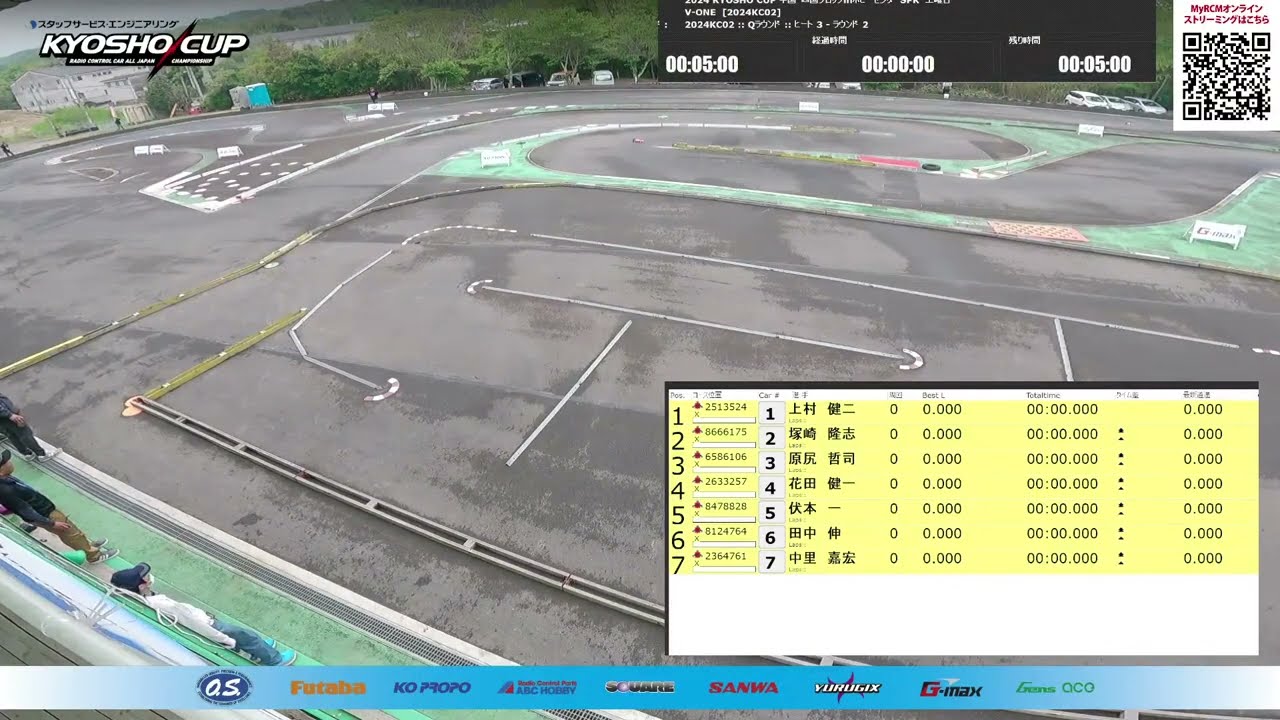Click driver name 花田 健一
1280x720 pixels.
pos(822,484)
